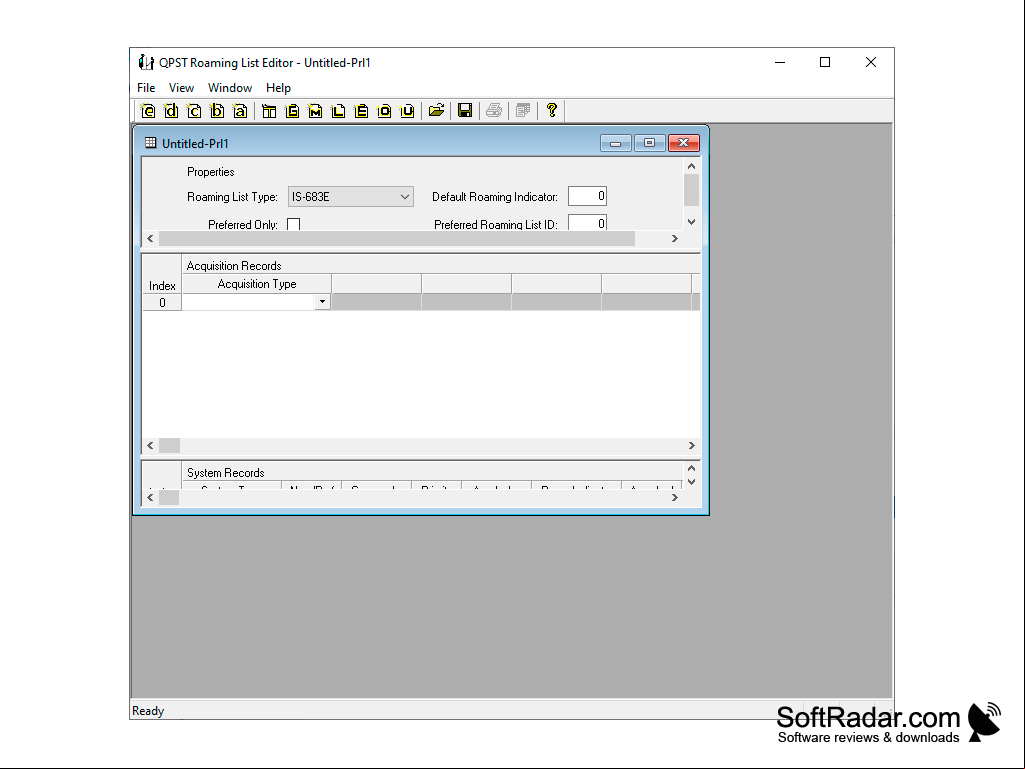This screenshot has width=1025, height=769.
Task: Click the System Records scroll-right arrow
Action: pos(675,498)
